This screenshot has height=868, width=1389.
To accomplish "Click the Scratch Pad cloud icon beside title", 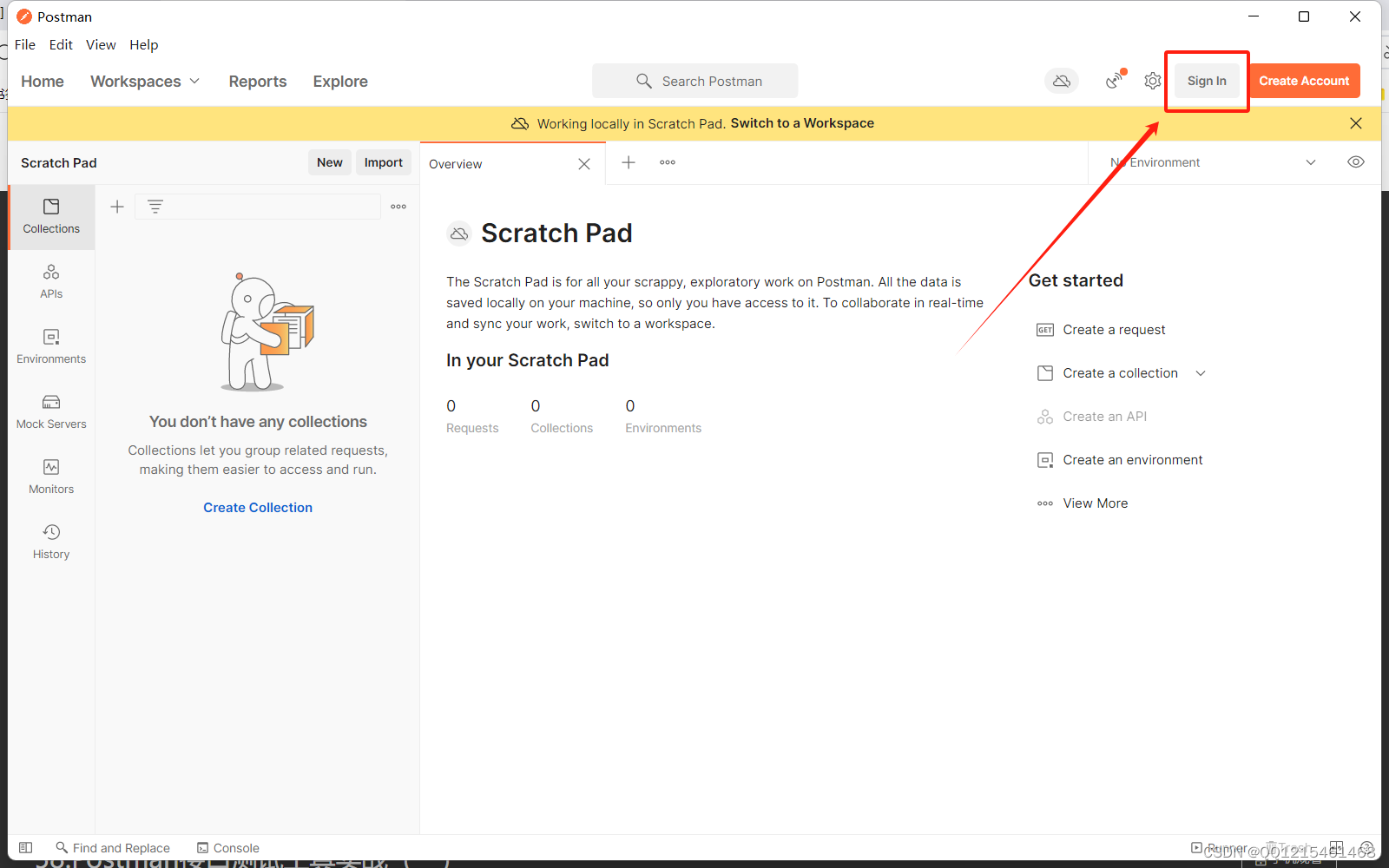I will [x=459, y=233].
